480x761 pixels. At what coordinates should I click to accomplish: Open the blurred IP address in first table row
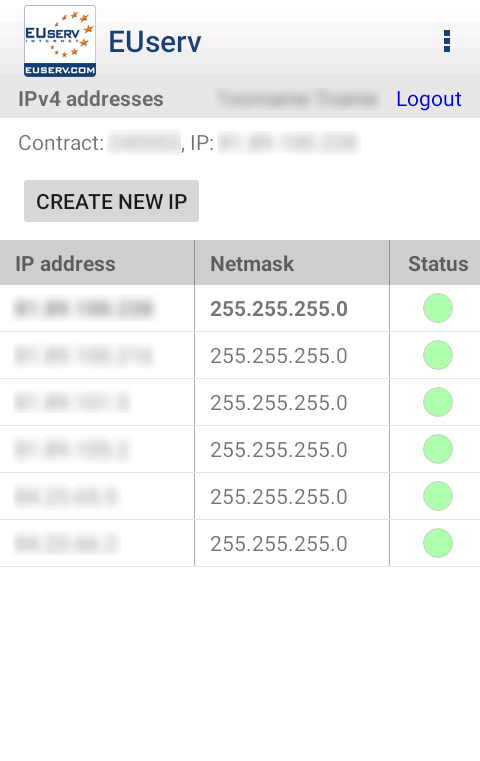(x=83, y=309)
